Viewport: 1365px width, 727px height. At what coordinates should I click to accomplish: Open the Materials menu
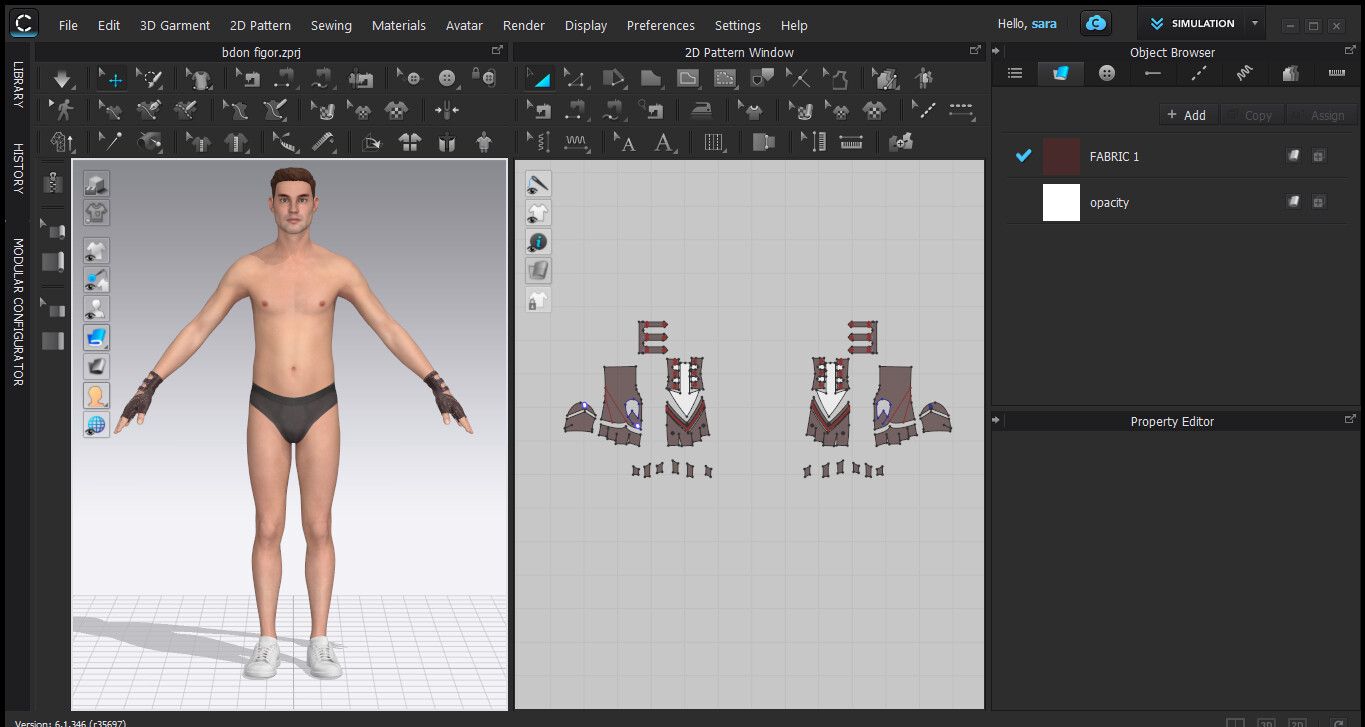coord(399,25)
